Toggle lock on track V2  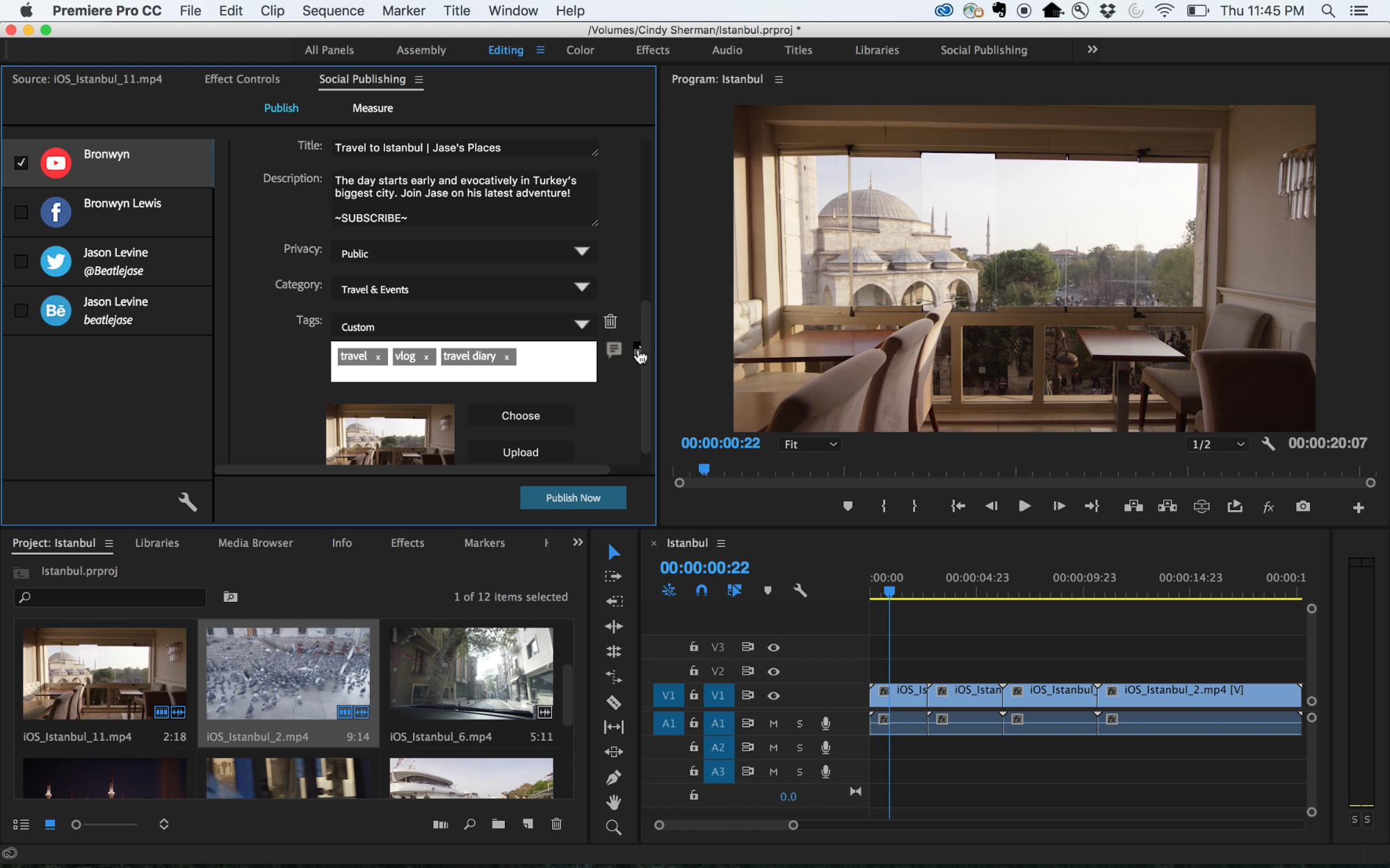pyautogui.click(x=694, y=671)
